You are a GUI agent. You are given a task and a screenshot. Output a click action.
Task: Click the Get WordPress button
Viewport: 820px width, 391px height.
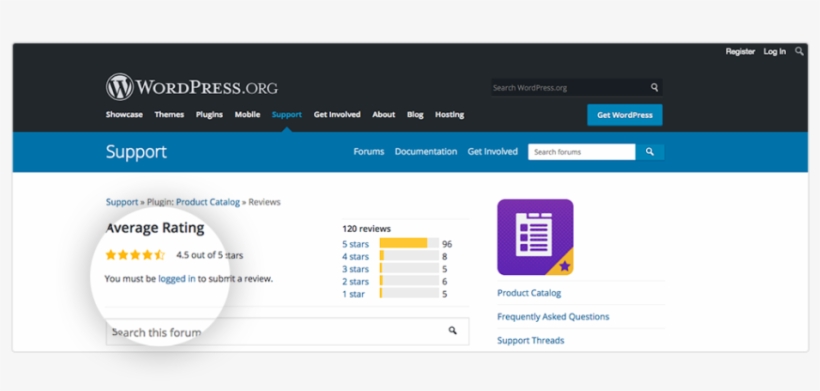click(x=624, y=115)
